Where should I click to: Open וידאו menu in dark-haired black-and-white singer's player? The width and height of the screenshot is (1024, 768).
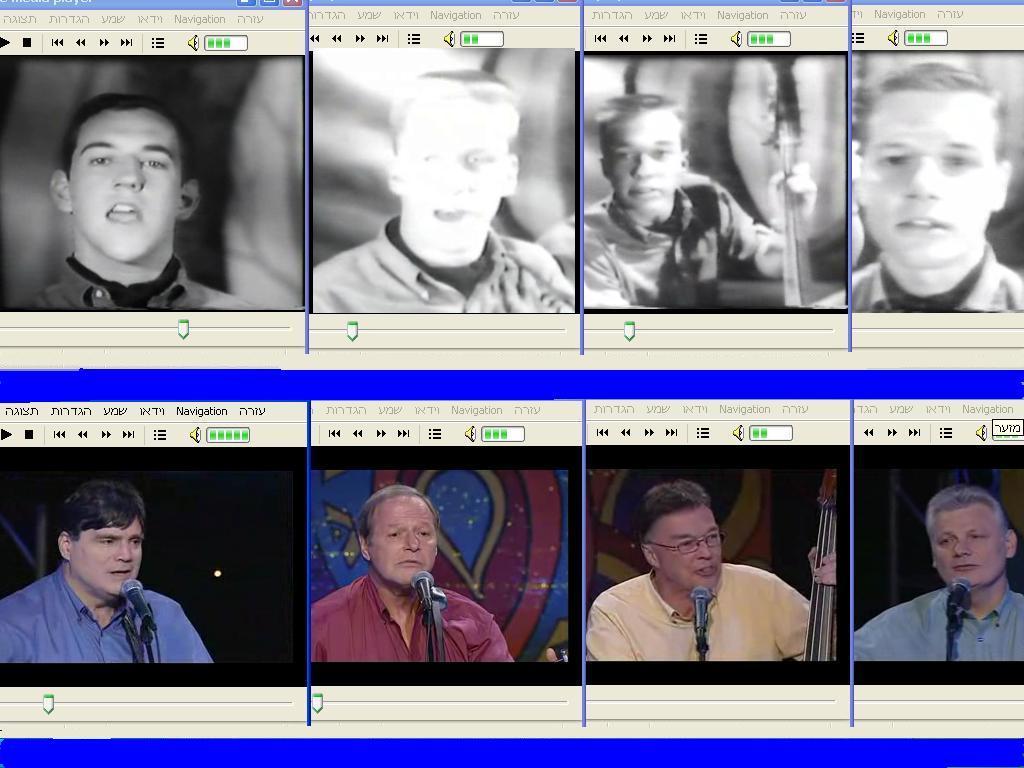[150, 19]
